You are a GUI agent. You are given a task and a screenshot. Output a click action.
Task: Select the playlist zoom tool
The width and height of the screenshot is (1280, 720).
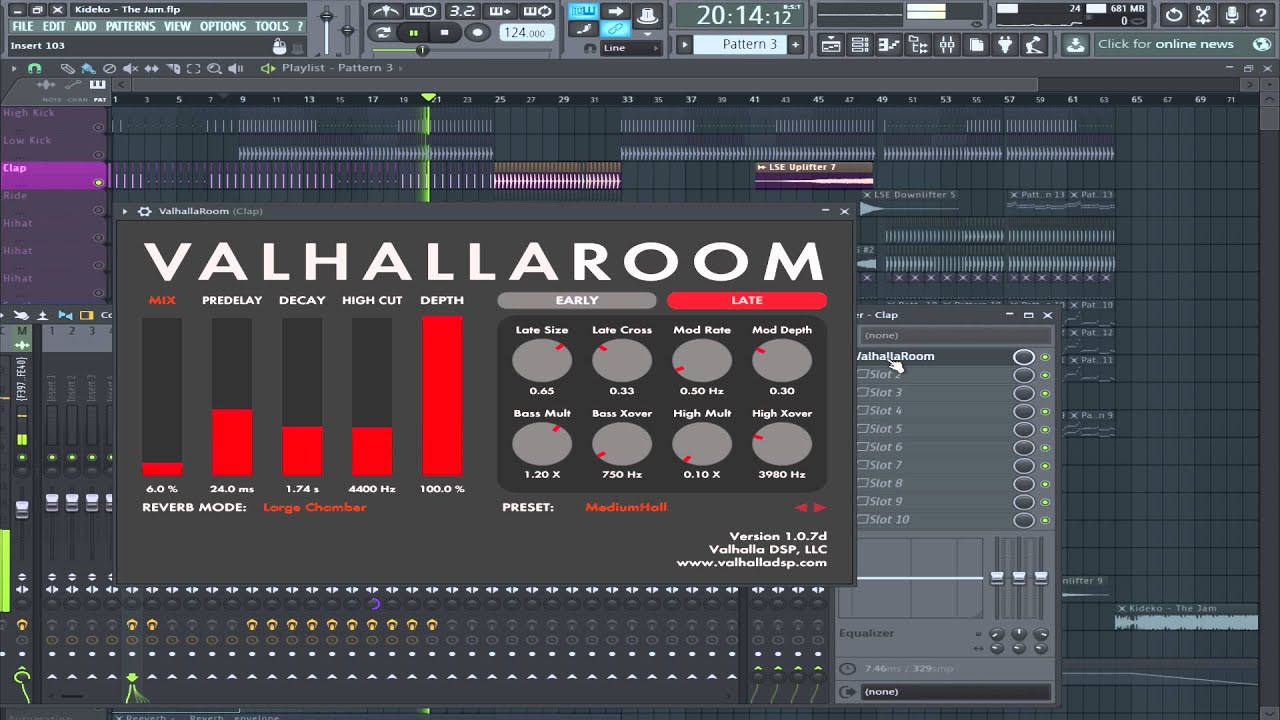coord(214,68)
